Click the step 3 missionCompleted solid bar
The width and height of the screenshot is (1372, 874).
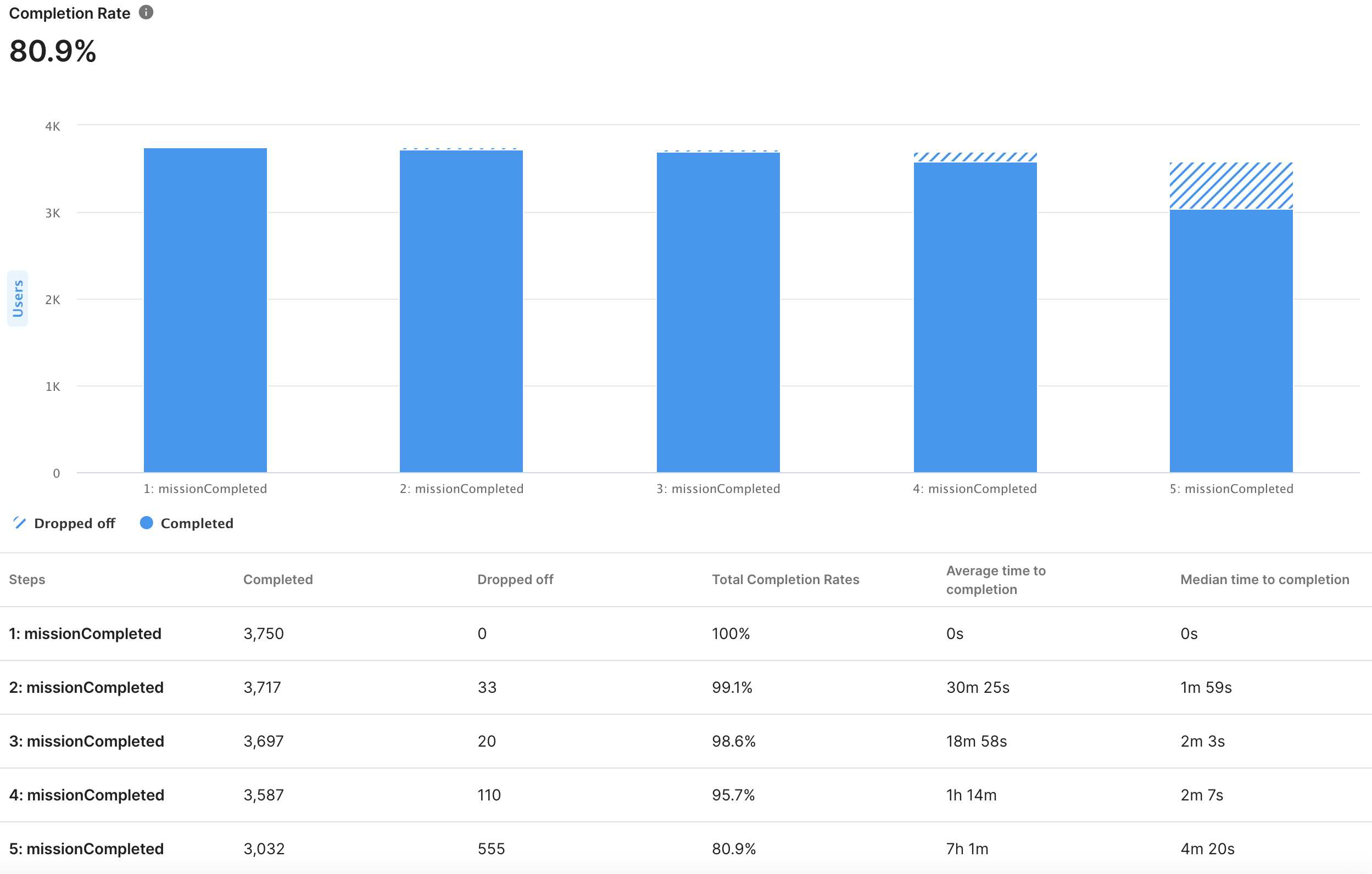coord(718,312)
